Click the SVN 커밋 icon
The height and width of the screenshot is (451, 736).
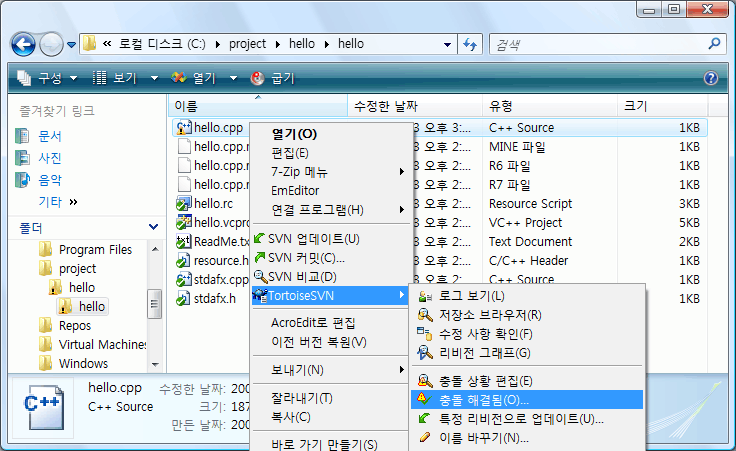260,258
